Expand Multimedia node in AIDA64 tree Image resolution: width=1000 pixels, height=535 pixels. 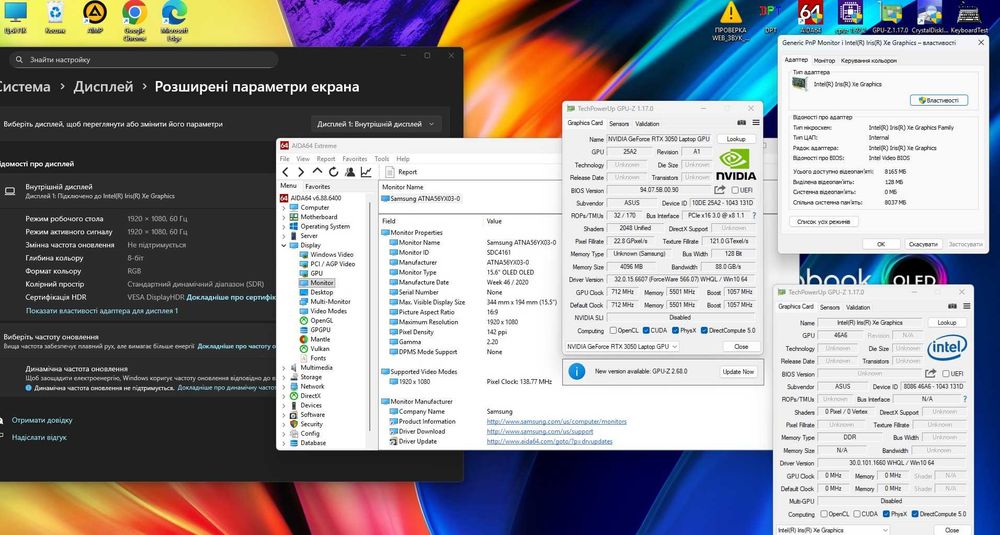284,368
